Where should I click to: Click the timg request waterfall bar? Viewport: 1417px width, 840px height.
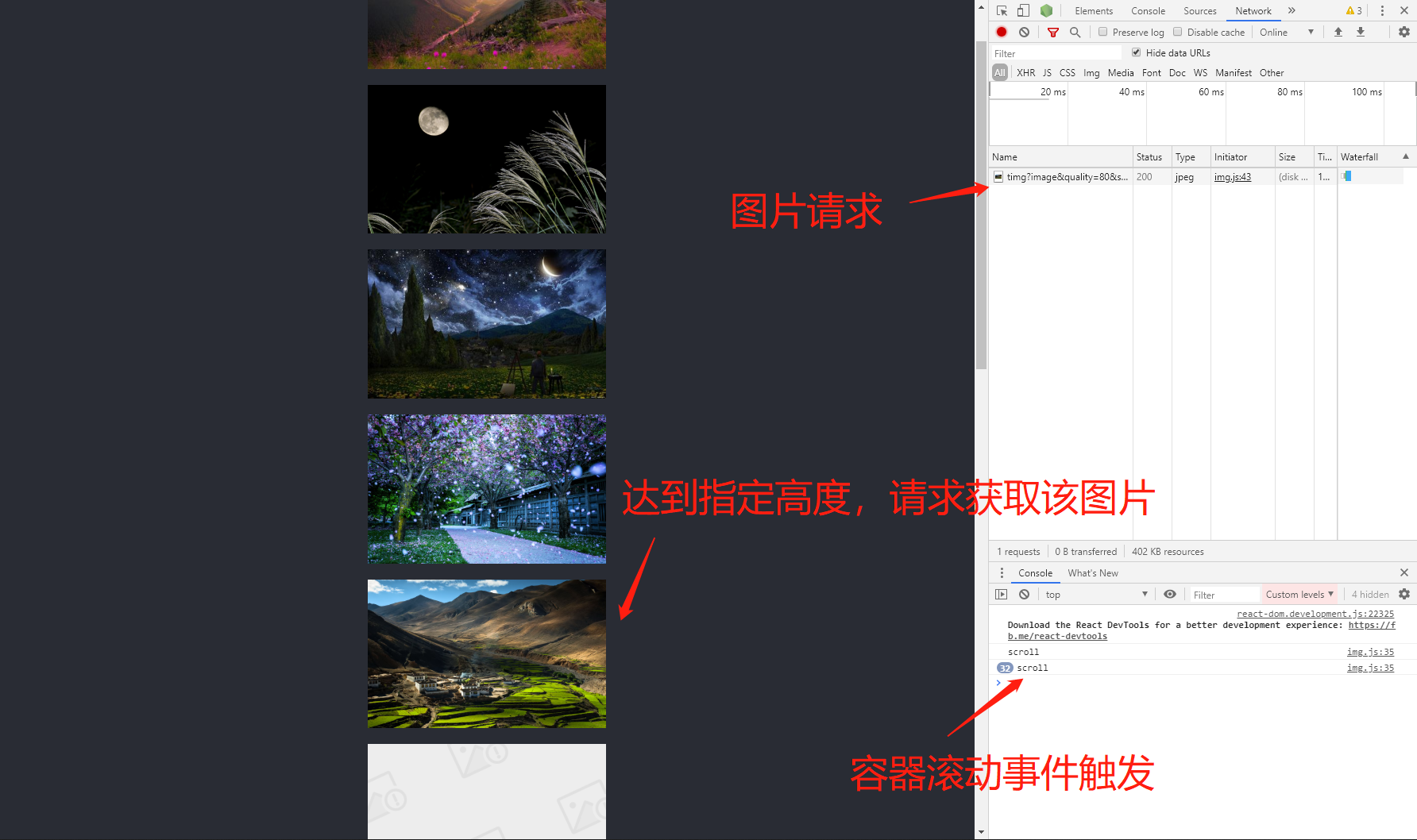1346,176
